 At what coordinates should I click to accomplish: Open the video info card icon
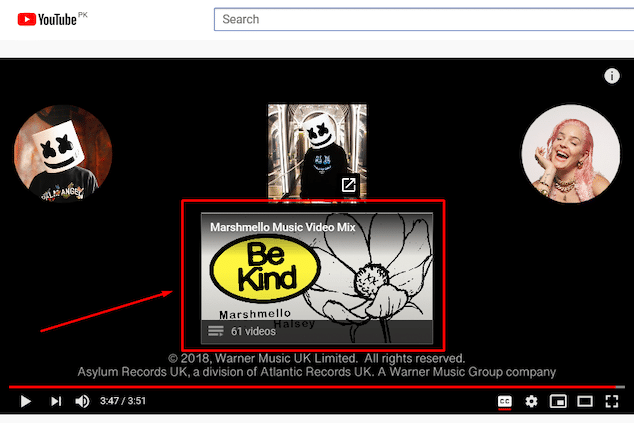click(x=612, y=76)
